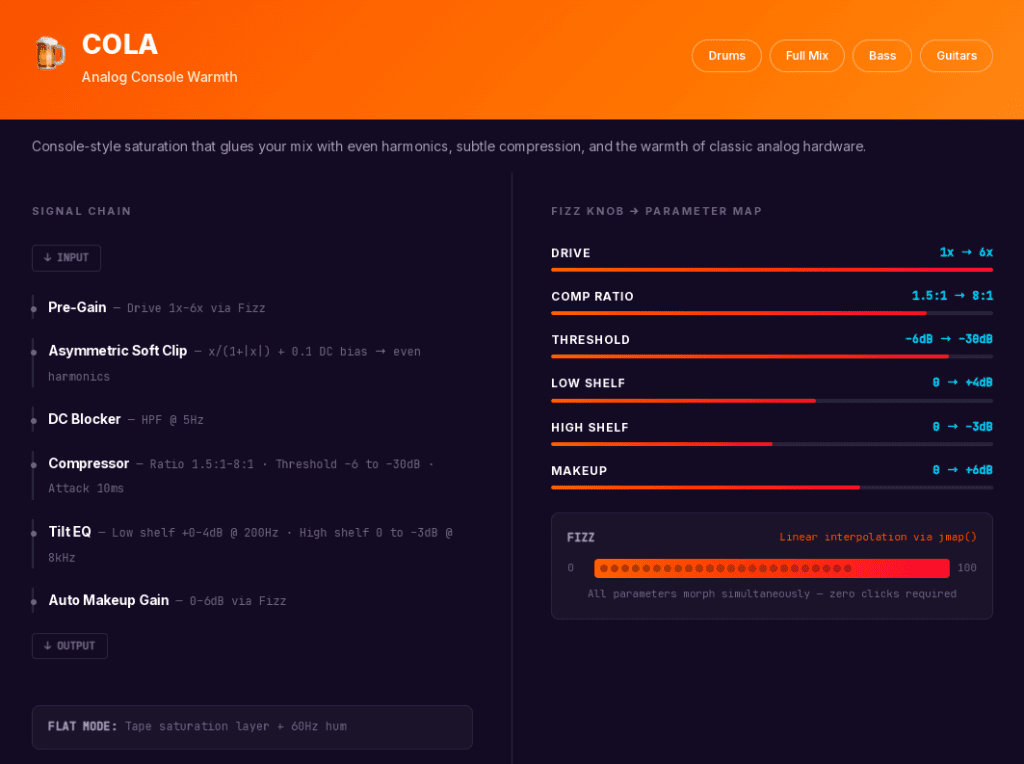Viewport: 1024px width, 764px height.
Task: Select the Asymmetric Soft Clip stage
Action: 118,351
